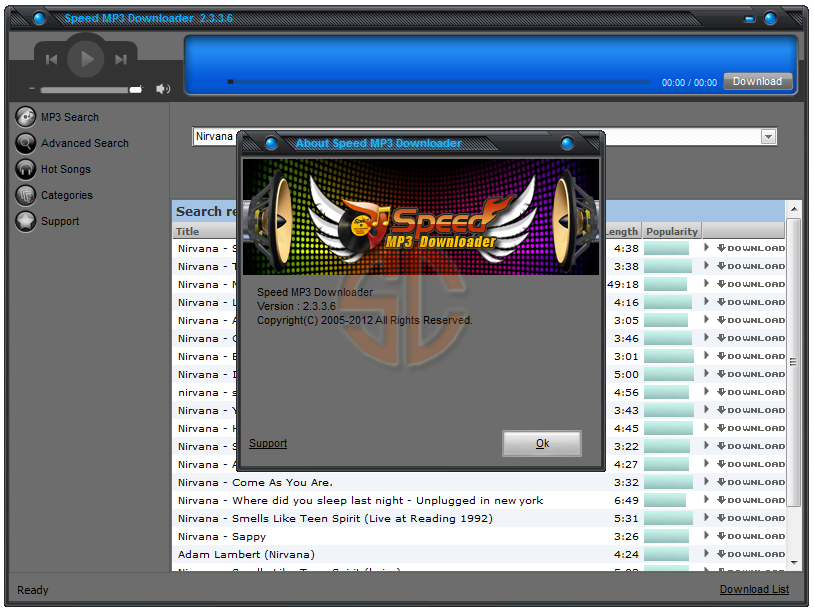814x613 pixels.
Task: Preview Where did you sleep last night
Action: pyautogui.click(x=706, y=499)
